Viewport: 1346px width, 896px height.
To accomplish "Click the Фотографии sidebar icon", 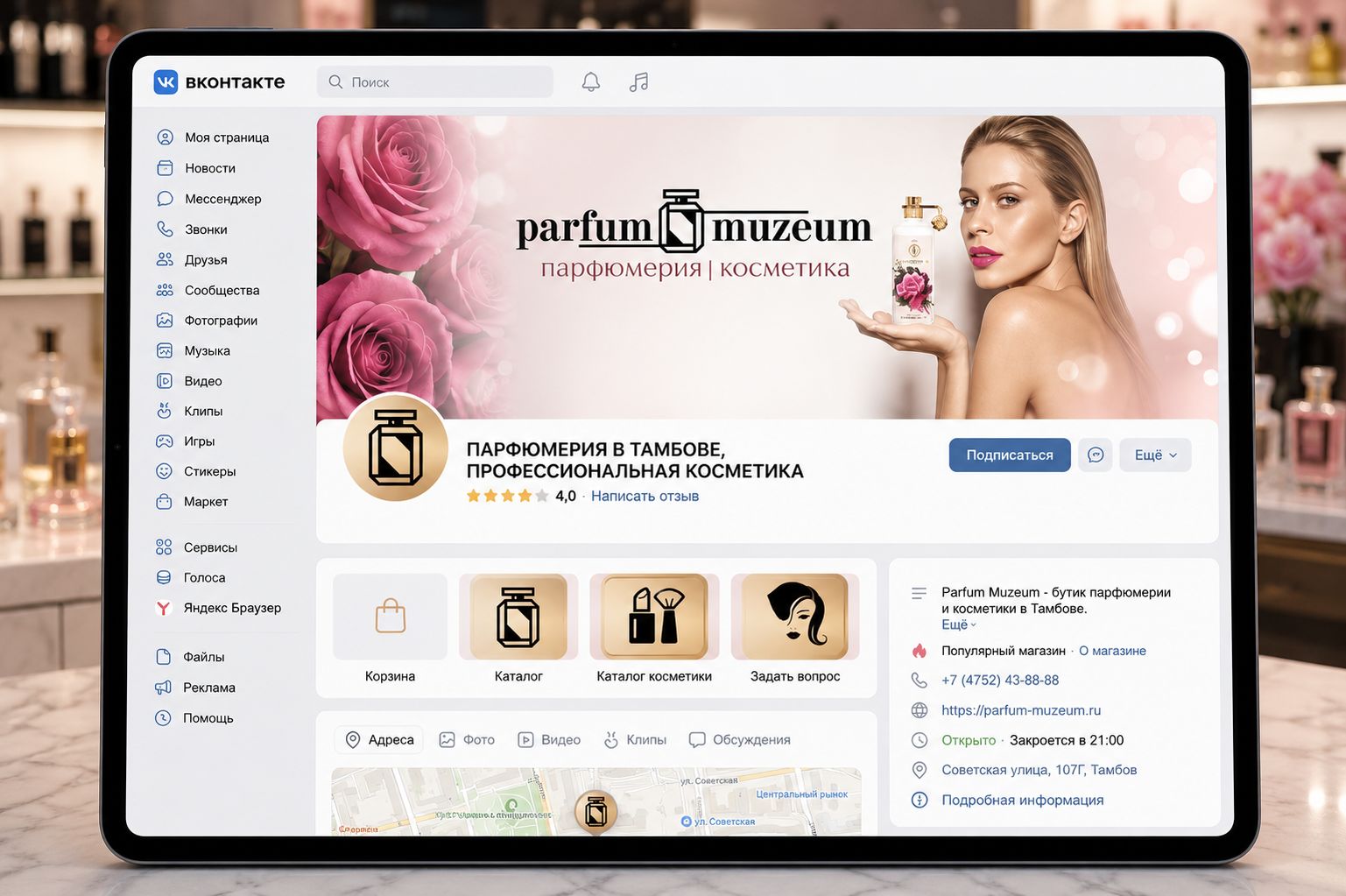I will [165, 321].
